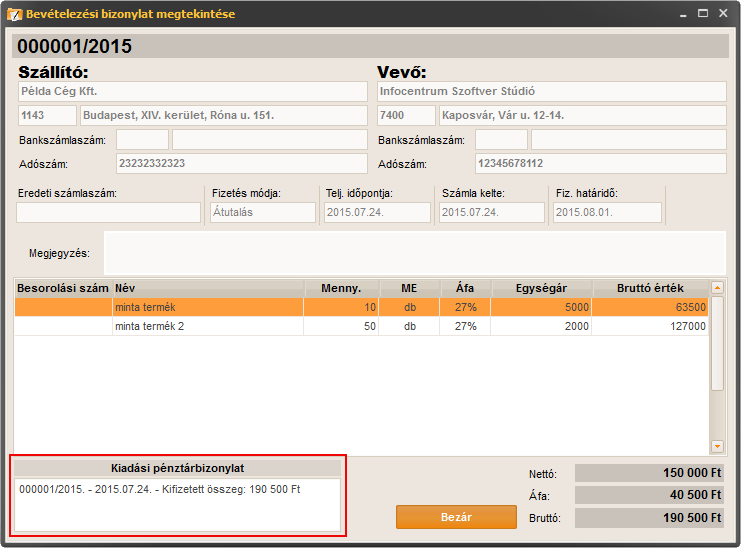Viewport: 741px width, 548px height.
Task: Close the Bevételezési bizonylat window
Action: click(x=723, y=14)
